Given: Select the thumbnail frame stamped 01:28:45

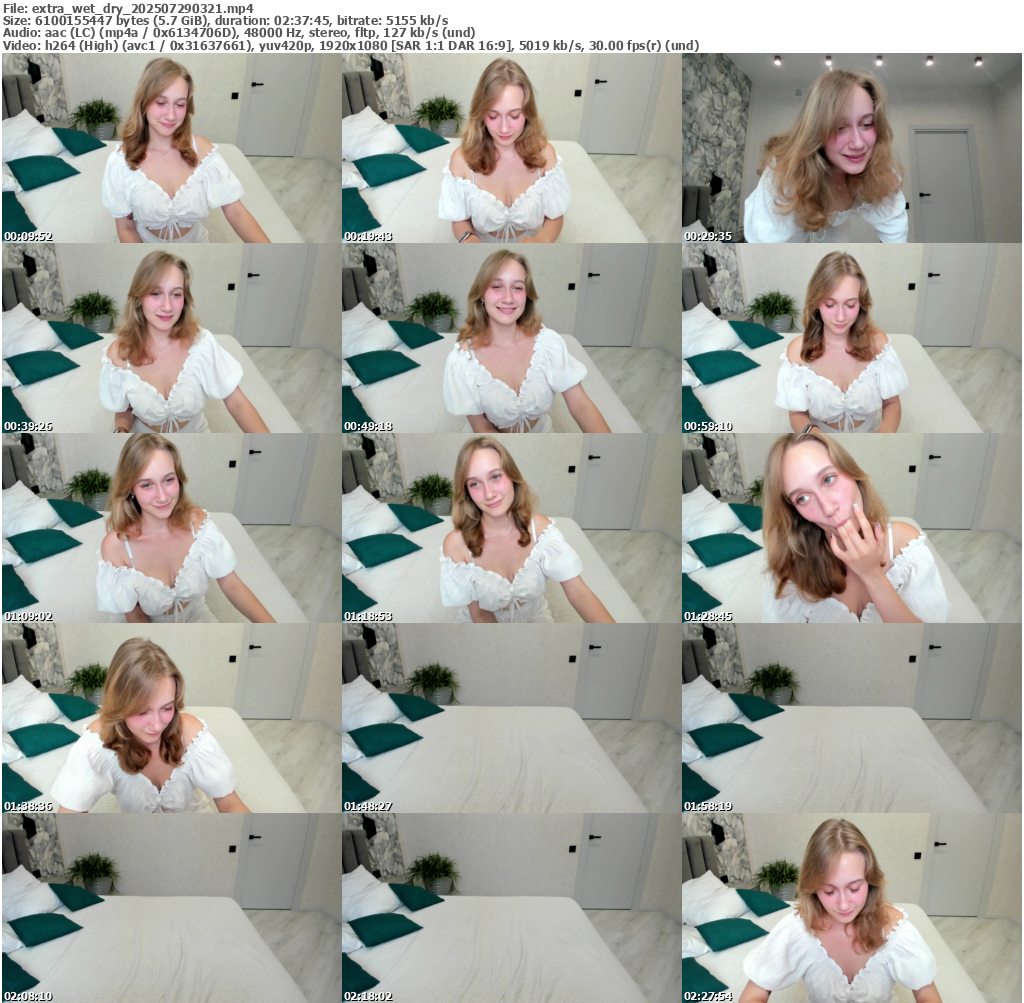Looking at the screenshot, I should (x=852, y=528).
